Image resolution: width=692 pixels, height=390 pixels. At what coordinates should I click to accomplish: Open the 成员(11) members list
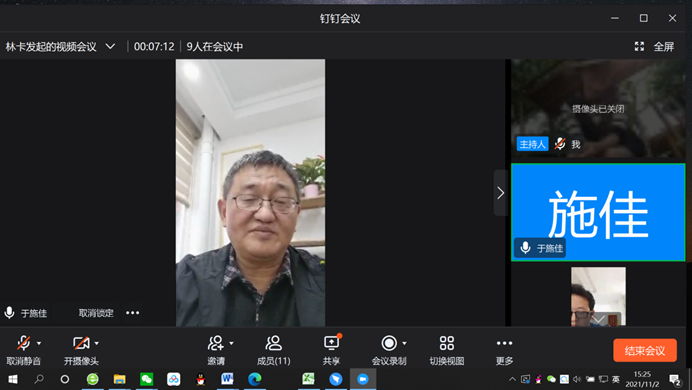pos(274,350)
